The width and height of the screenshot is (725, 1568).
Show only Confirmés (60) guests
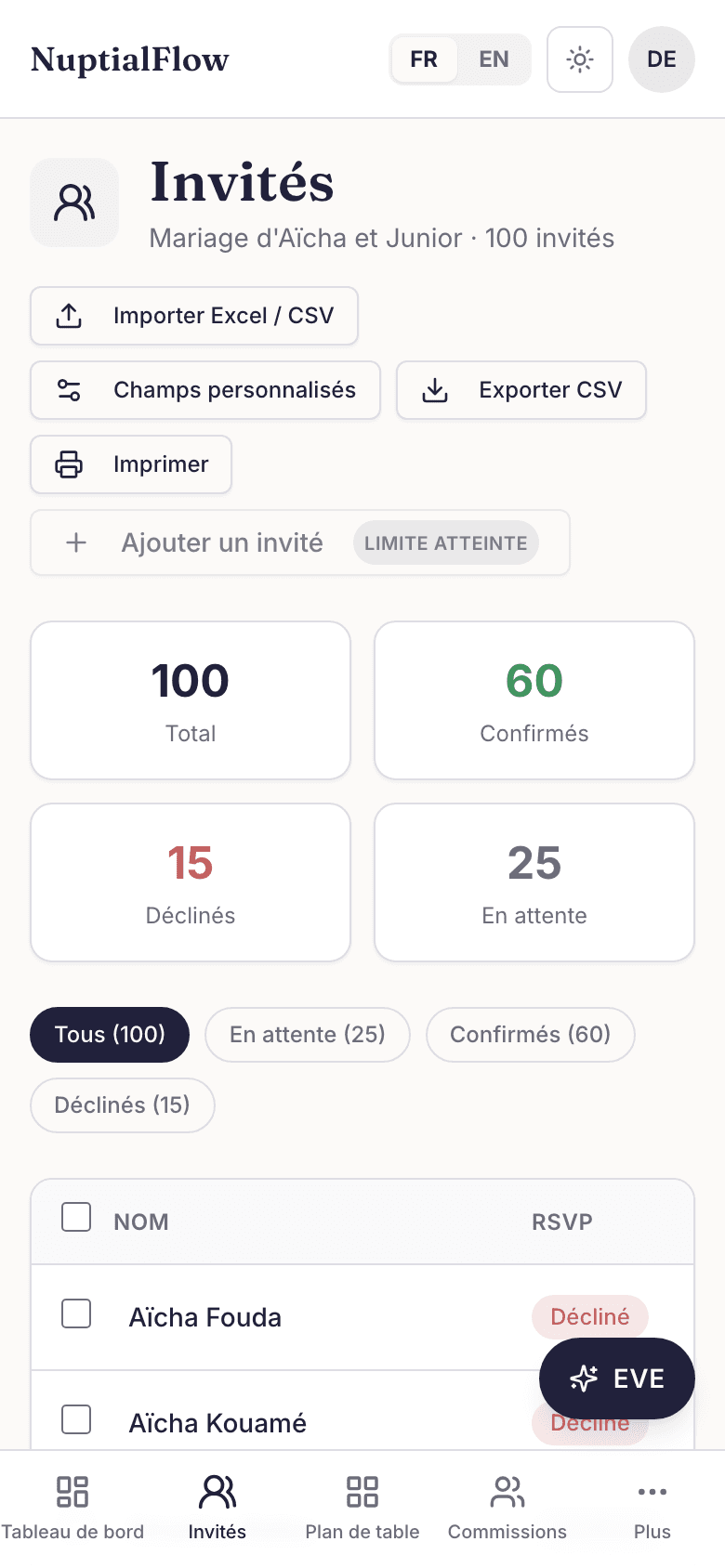pos(531,1035)
